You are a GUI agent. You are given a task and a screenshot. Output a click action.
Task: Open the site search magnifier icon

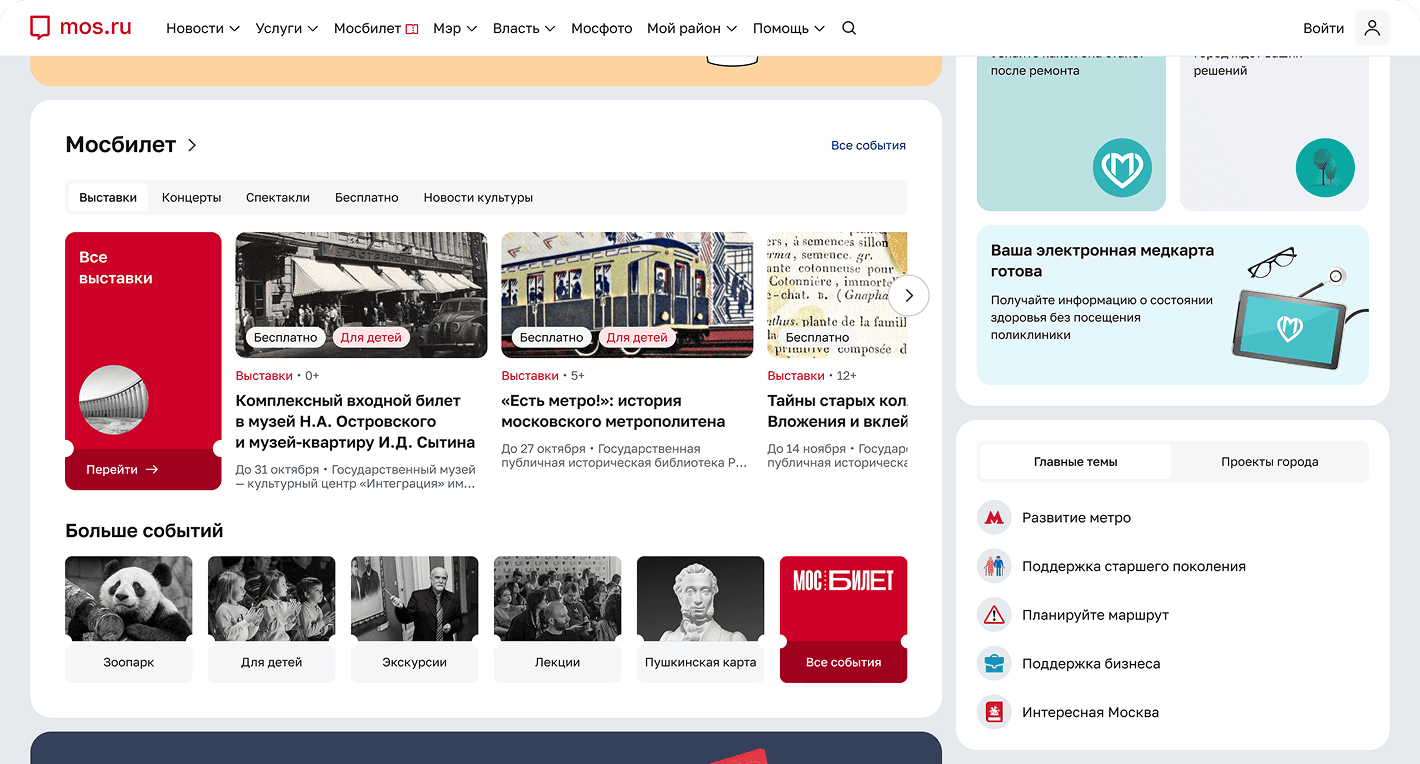click(849, 28)
